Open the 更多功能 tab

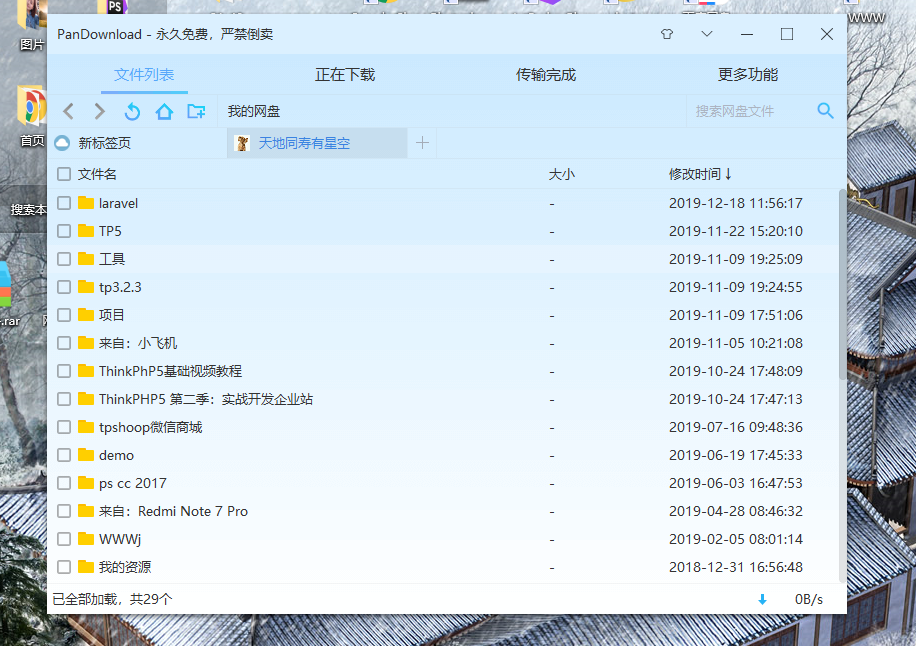[x=747, y=75]
